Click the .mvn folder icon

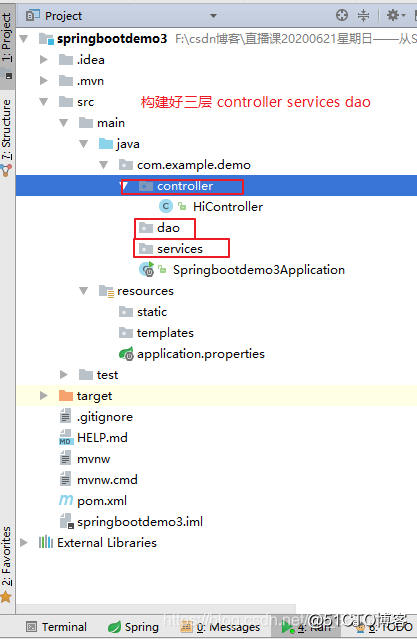tap(66, 81)
